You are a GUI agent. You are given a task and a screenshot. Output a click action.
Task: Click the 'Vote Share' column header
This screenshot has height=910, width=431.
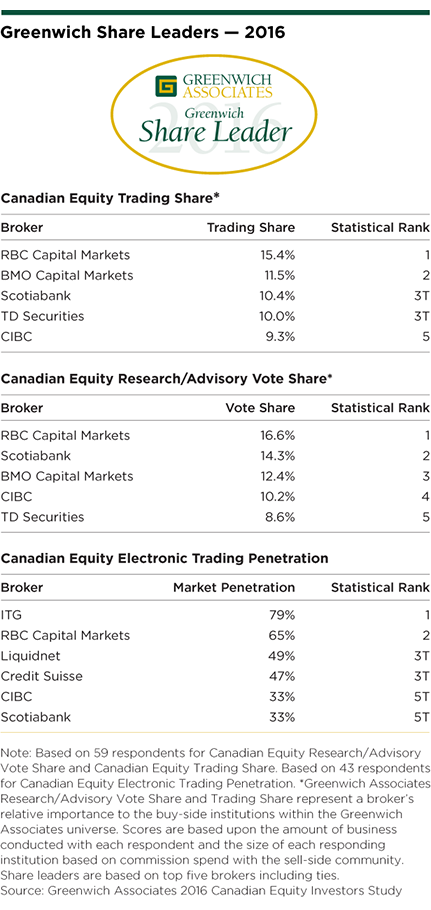[260, 408]
